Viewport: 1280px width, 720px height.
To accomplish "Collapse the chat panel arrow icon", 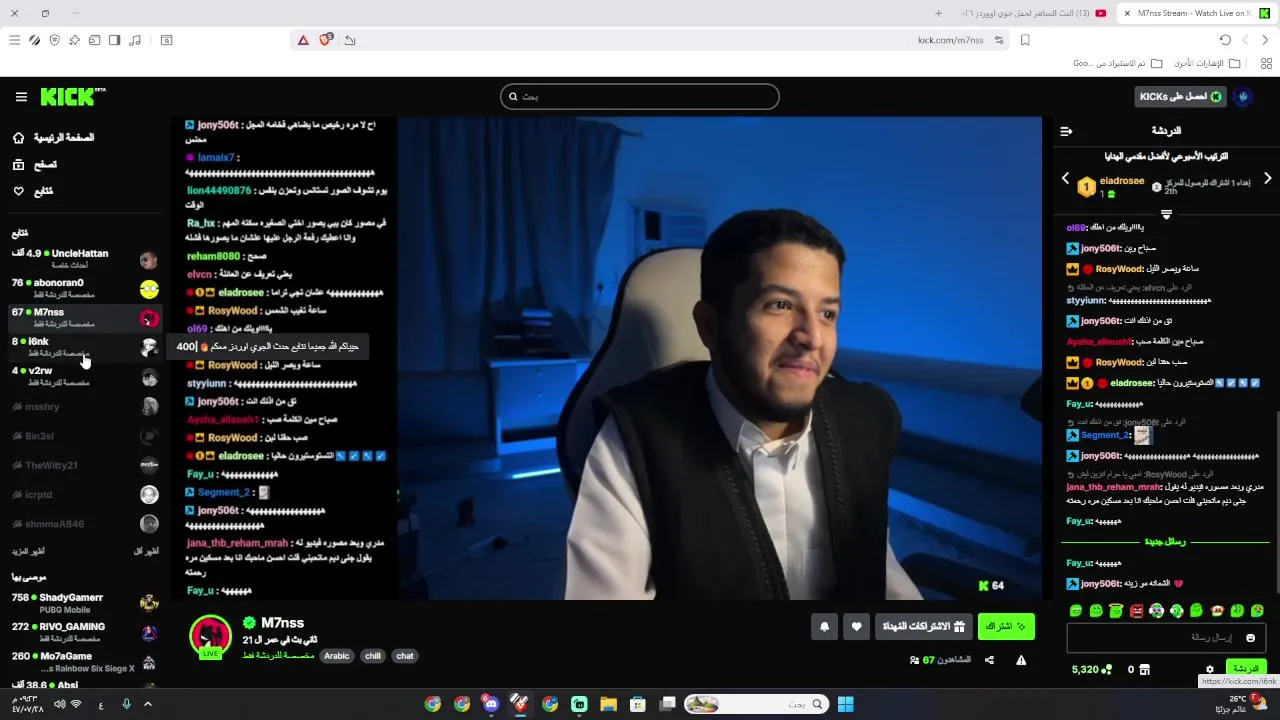I will (1066, 131).
